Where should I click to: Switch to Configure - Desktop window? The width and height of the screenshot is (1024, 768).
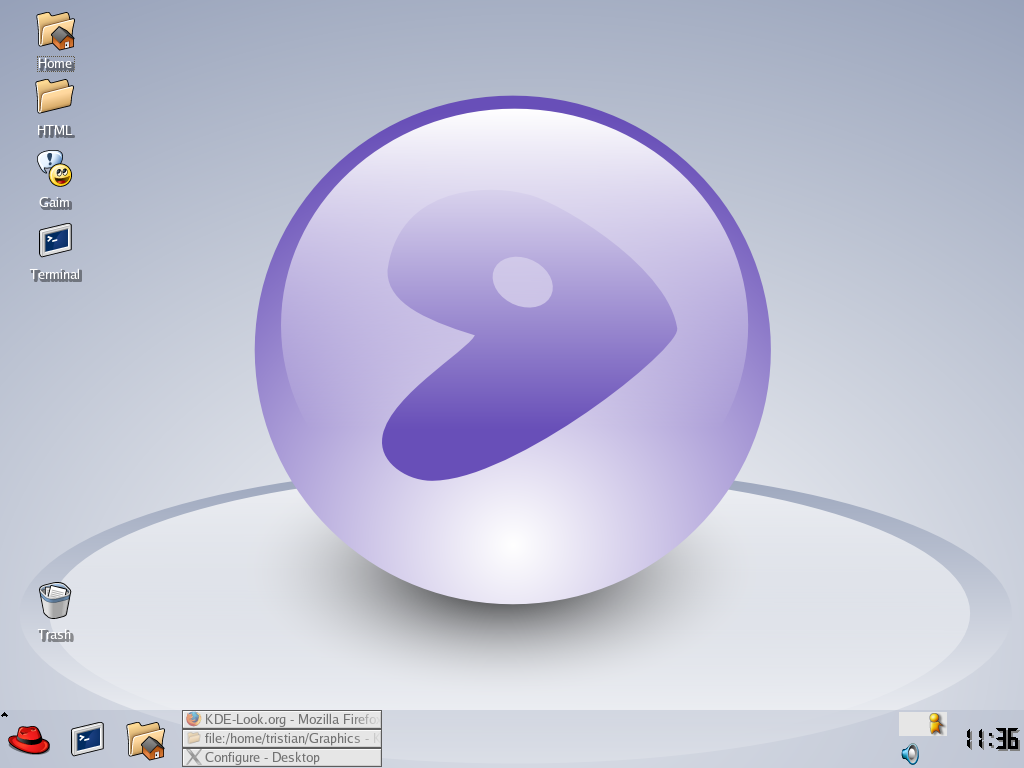282,758
